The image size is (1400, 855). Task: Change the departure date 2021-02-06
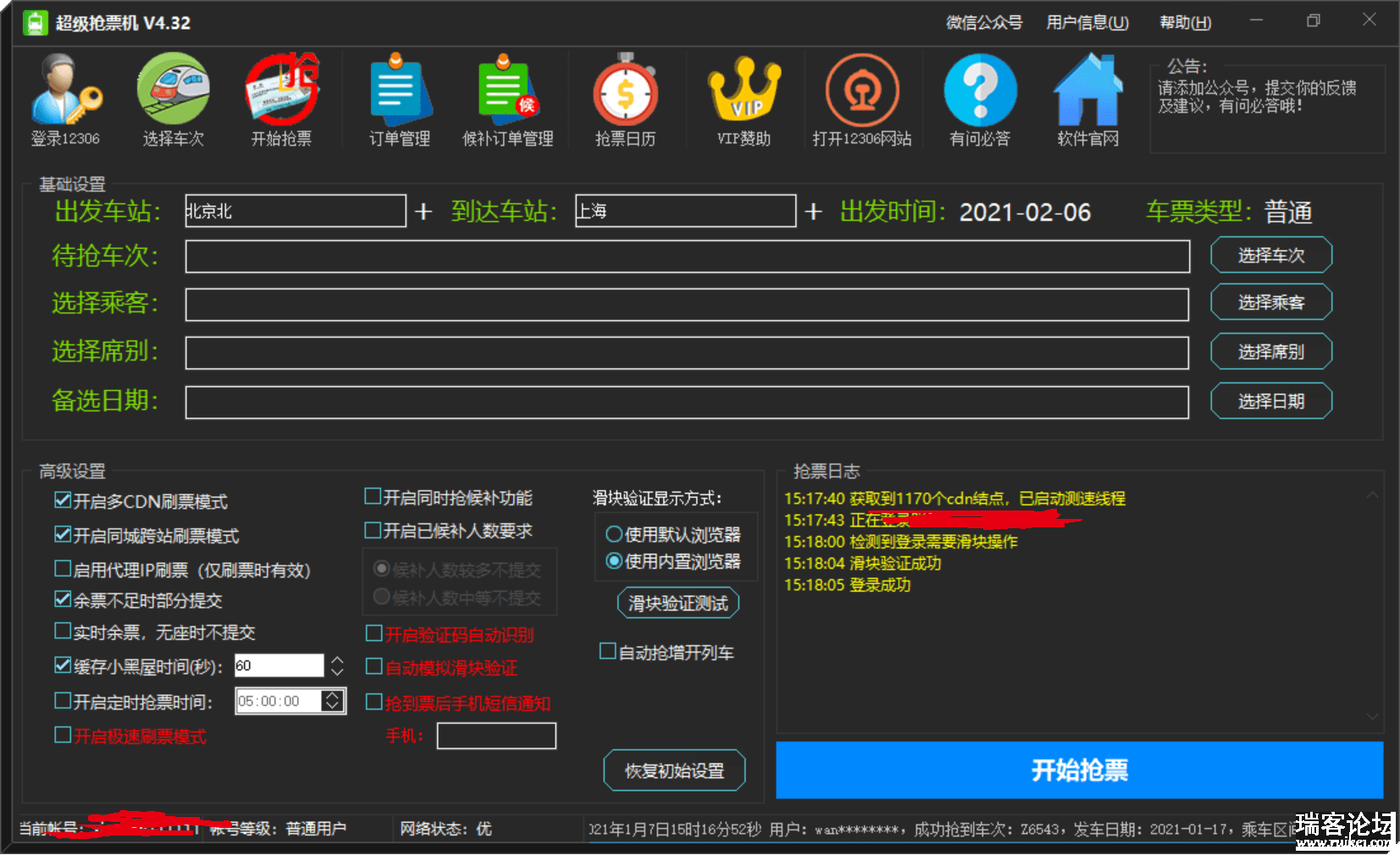pos(1025,212)
